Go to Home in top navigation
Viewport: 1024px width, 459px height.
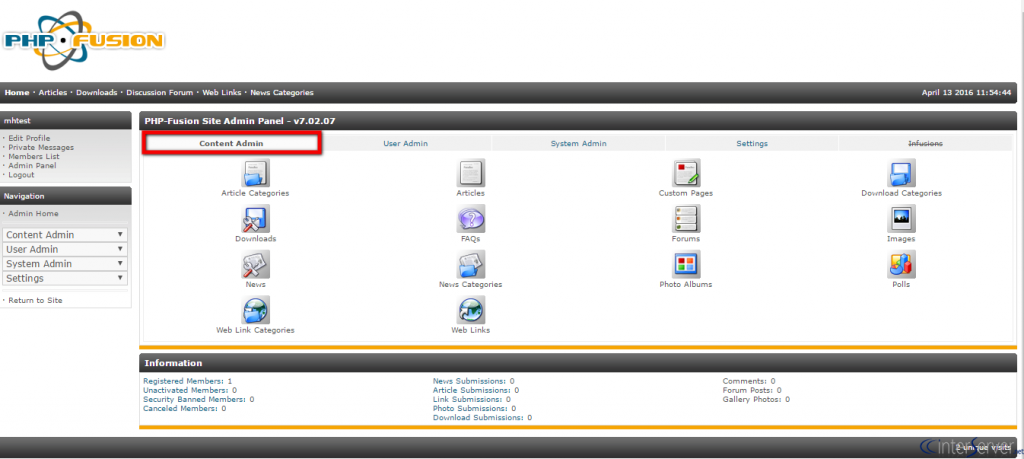pos(17,93)
